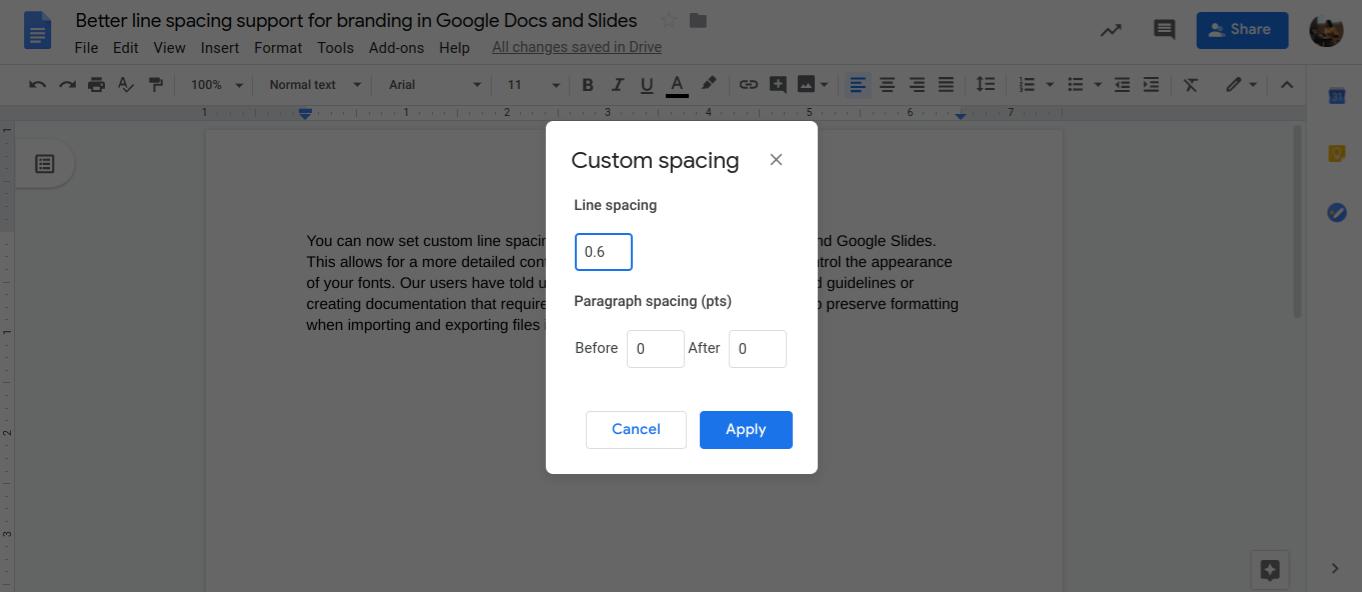Click the Redo arrow in toolbar
This screenshot has width=1362, height=592.
[x=67, y=85]
